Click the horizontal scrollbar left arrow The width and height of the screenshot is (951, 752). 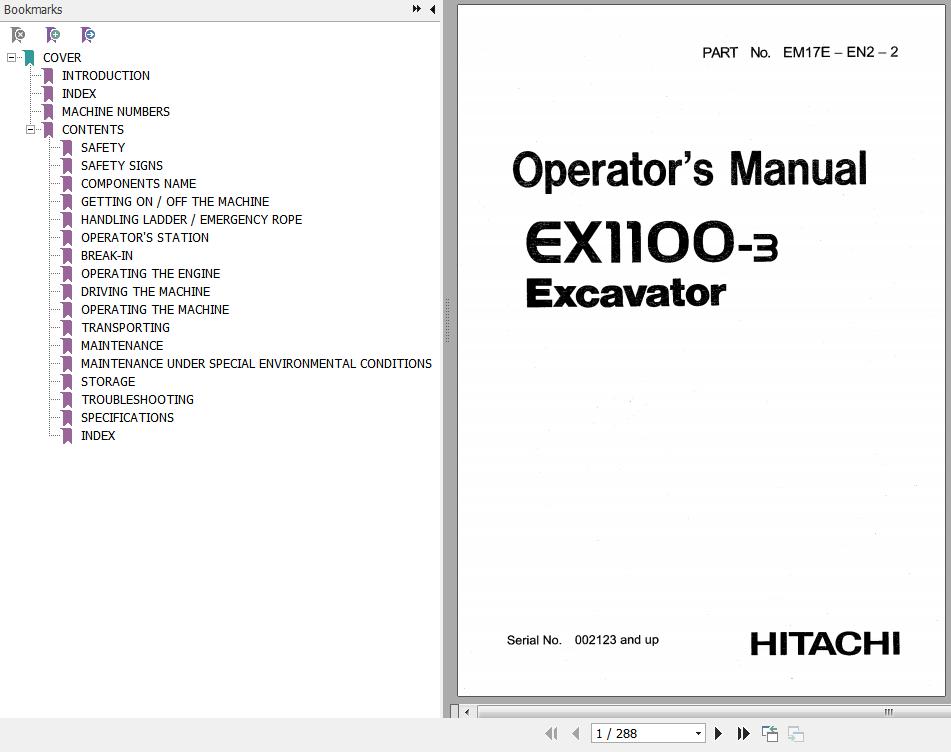point(467,712)
